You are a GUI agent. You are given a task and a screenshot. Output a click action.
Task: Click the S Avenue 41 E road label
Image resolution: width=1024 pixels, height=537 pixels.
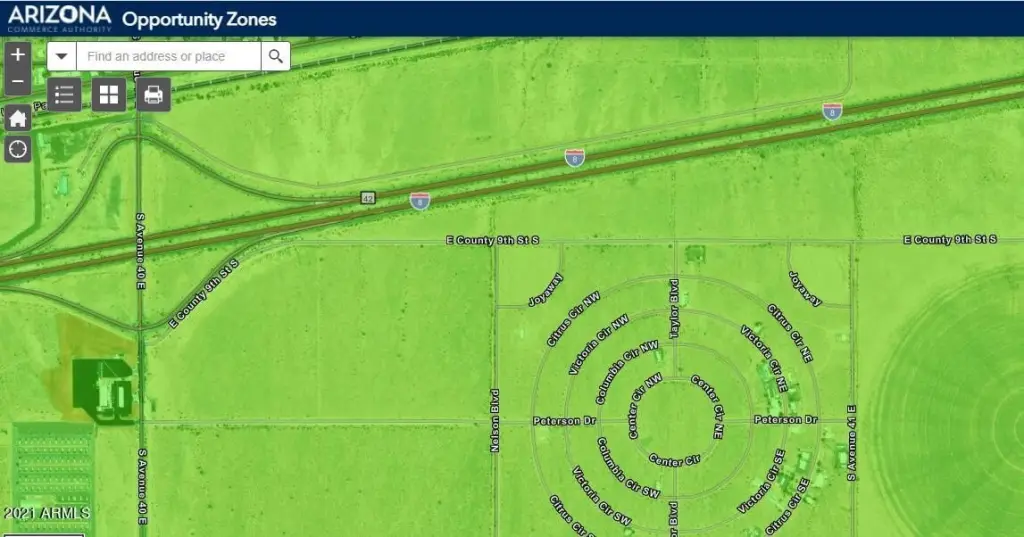[851, 441]
